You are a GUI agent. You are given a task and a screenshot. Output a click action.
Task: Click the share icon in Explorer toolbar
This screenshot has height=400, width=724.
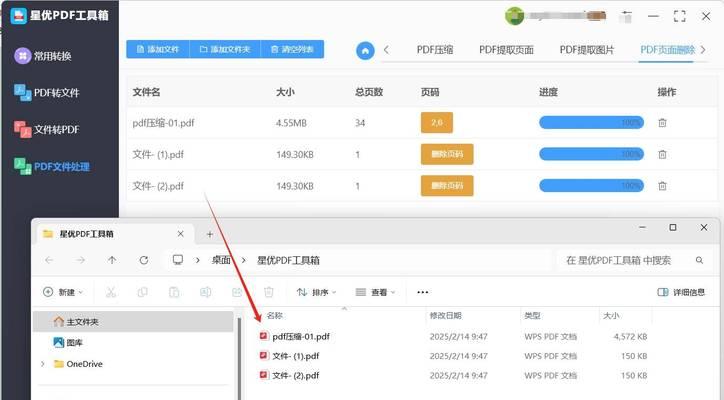coord(237,292)
